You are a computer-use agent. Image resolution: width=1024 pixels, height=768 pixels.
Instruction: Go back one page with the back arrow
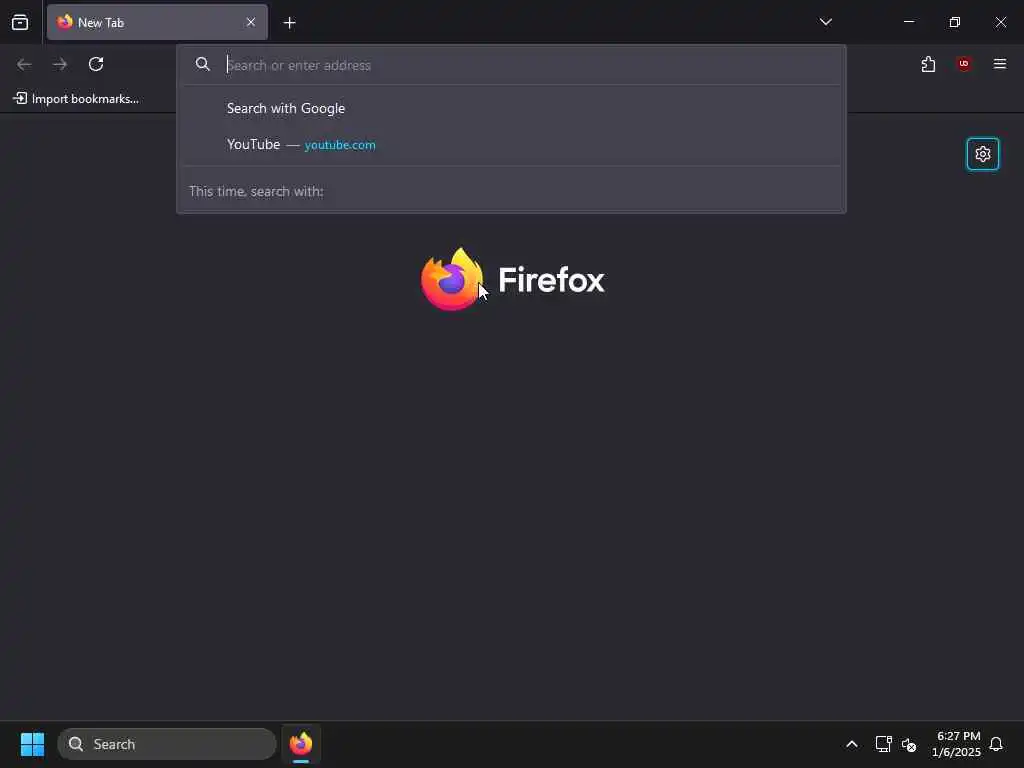24,64
